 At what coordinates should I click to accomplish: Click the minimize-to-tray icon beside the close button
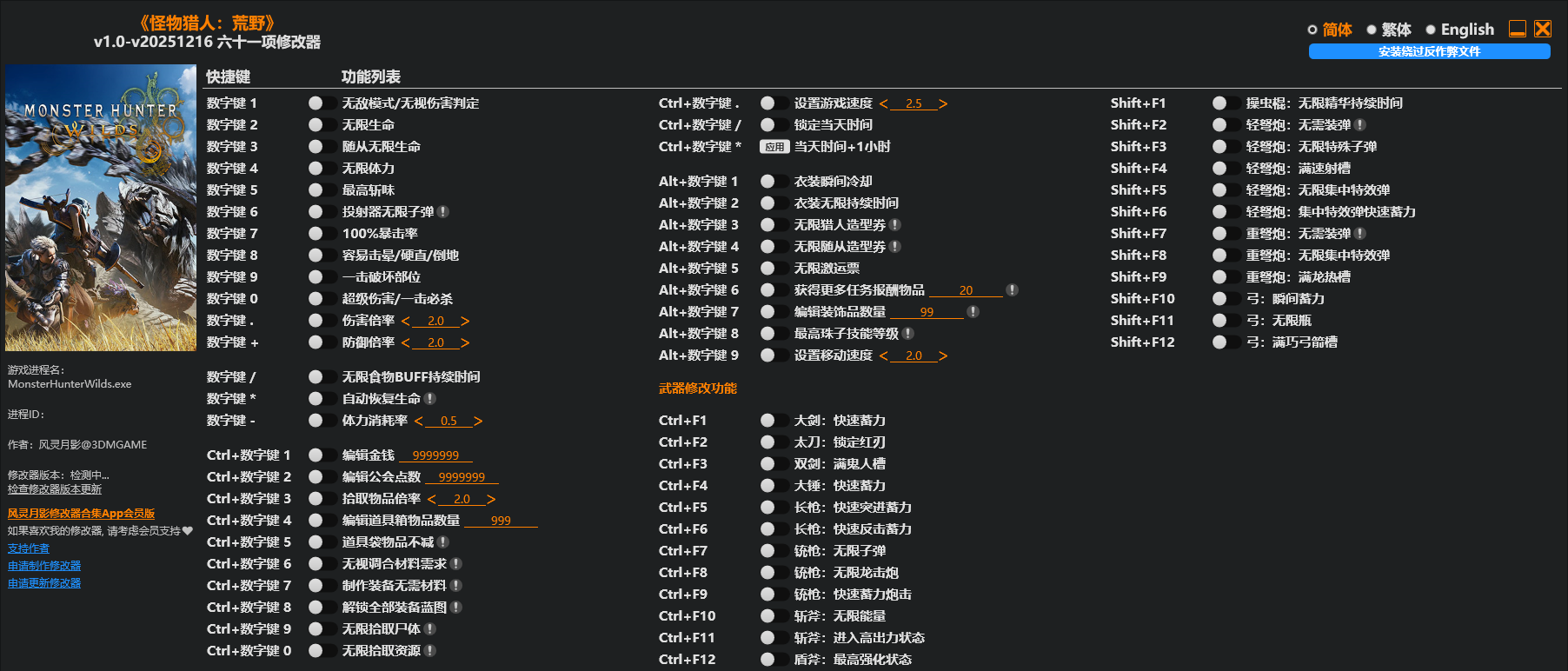point(1518,29)
